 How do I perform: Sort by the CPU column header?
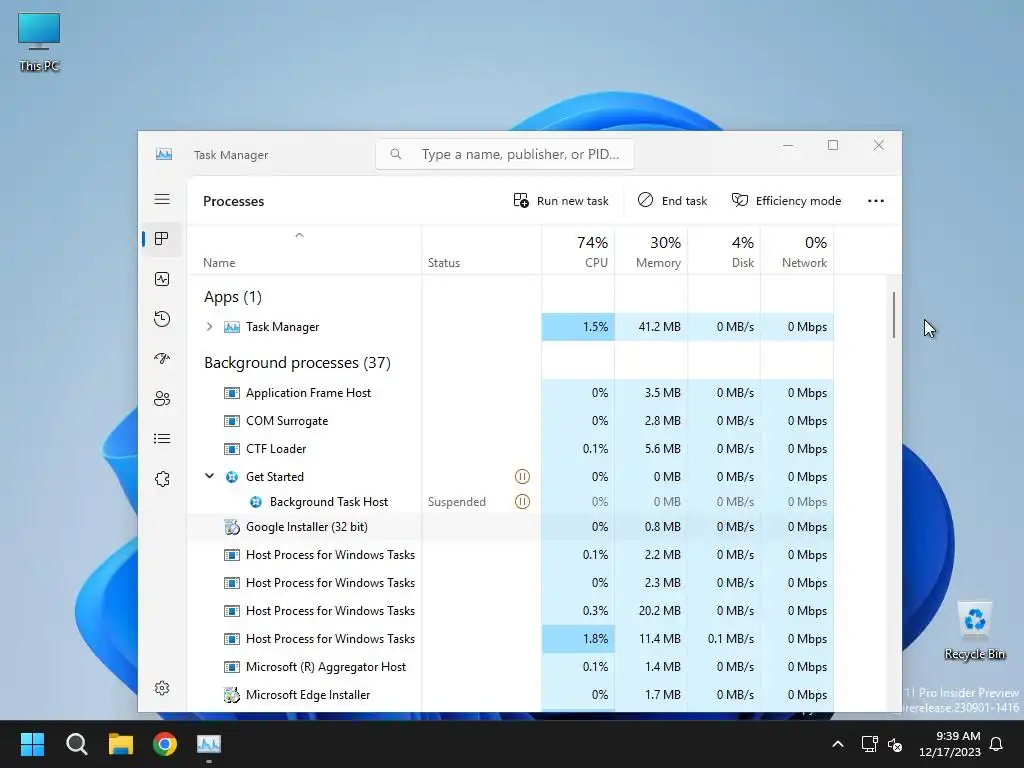click(x=578, y=251)
